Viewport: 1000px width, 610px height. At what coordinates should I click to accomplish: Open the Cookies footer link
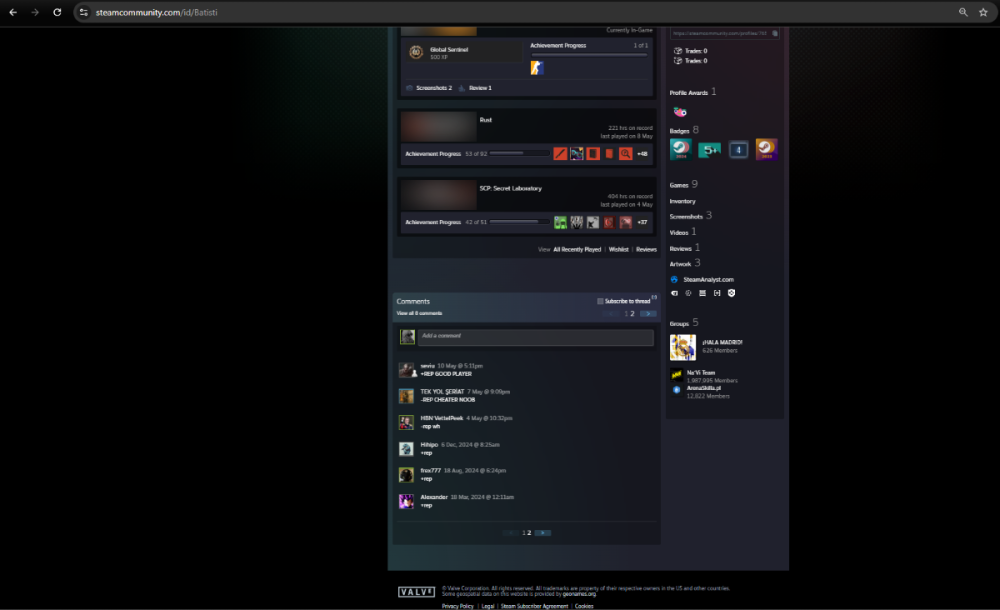tap(584, 606)
